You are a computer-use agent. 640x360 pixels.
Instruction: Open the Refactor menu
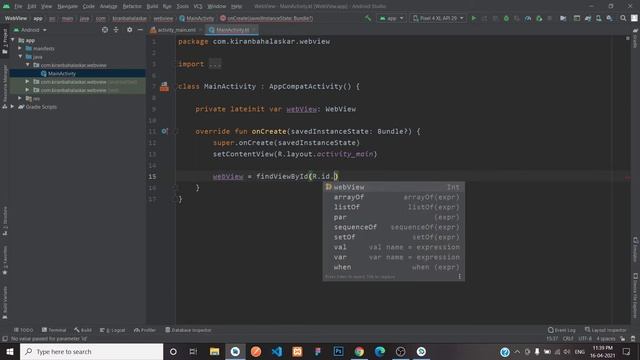(x=132, y=6)
